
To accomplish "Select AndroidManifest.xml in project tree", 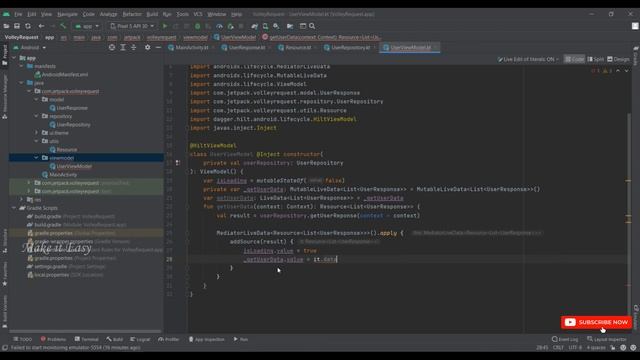I will (61, 75).
